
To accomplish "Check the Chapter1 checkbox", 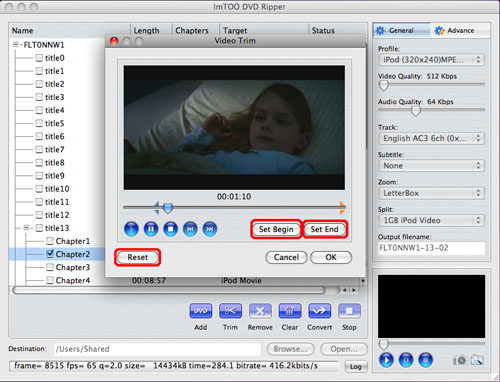I will coord(50,241).
